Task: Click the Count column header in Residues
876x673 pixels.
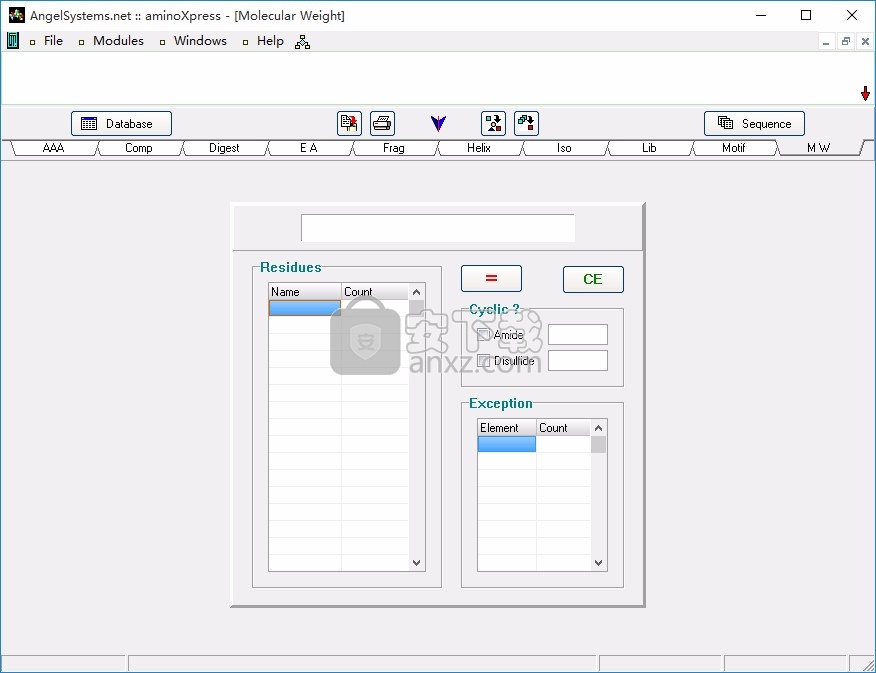Action: pyautogui.click(x=375, y=292)
